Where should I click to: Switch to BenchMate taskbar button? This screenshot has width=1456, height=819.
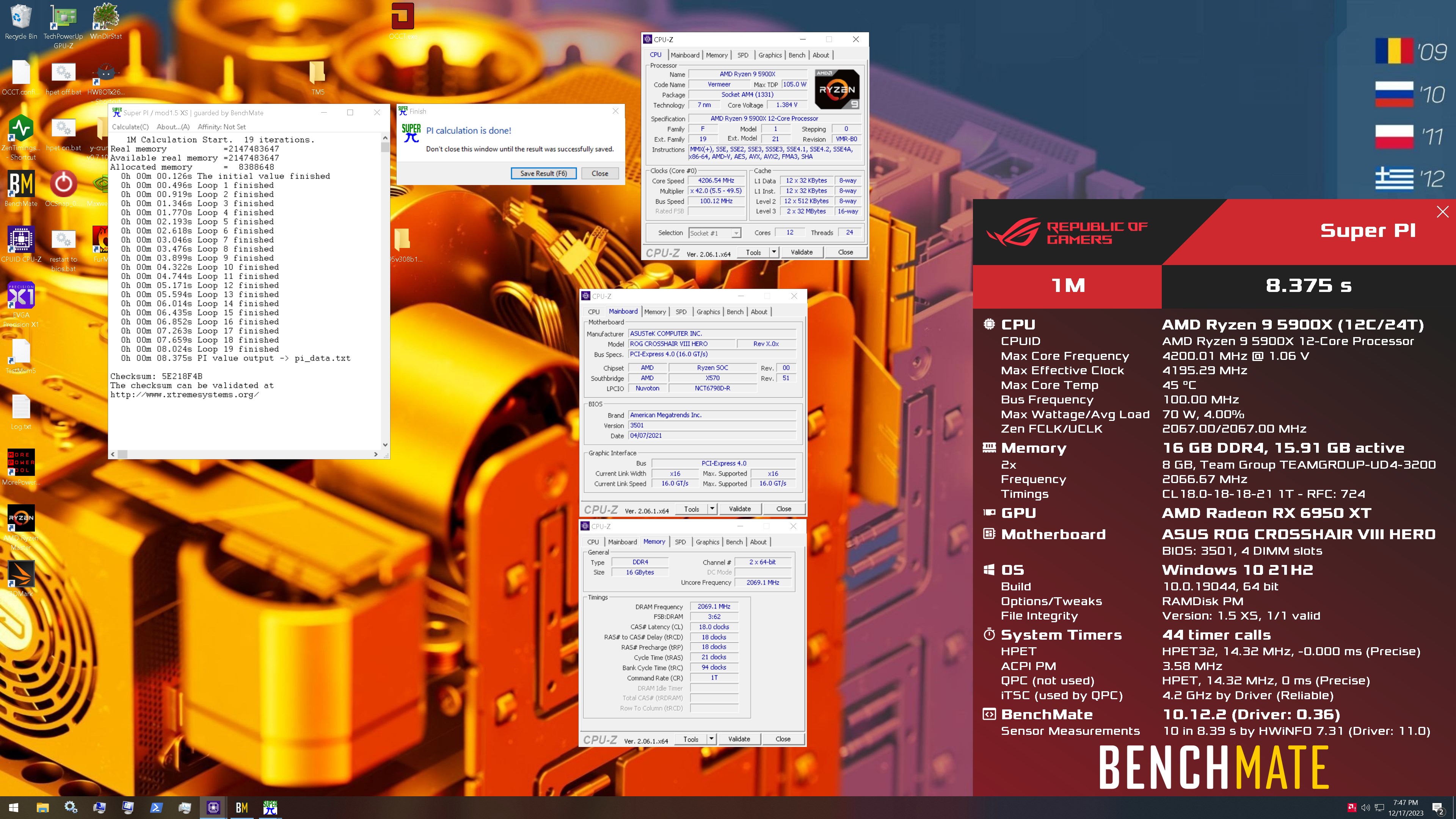click(242, 808)
